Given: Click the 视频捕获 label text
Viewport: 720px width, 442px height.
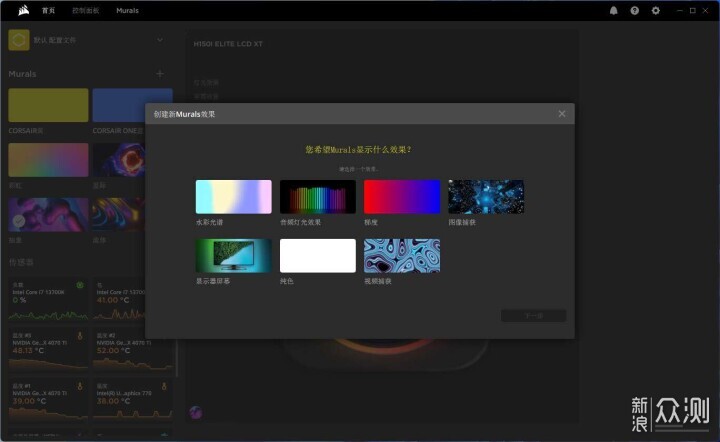Looking at the screenshot, I should tap(378, 281).
